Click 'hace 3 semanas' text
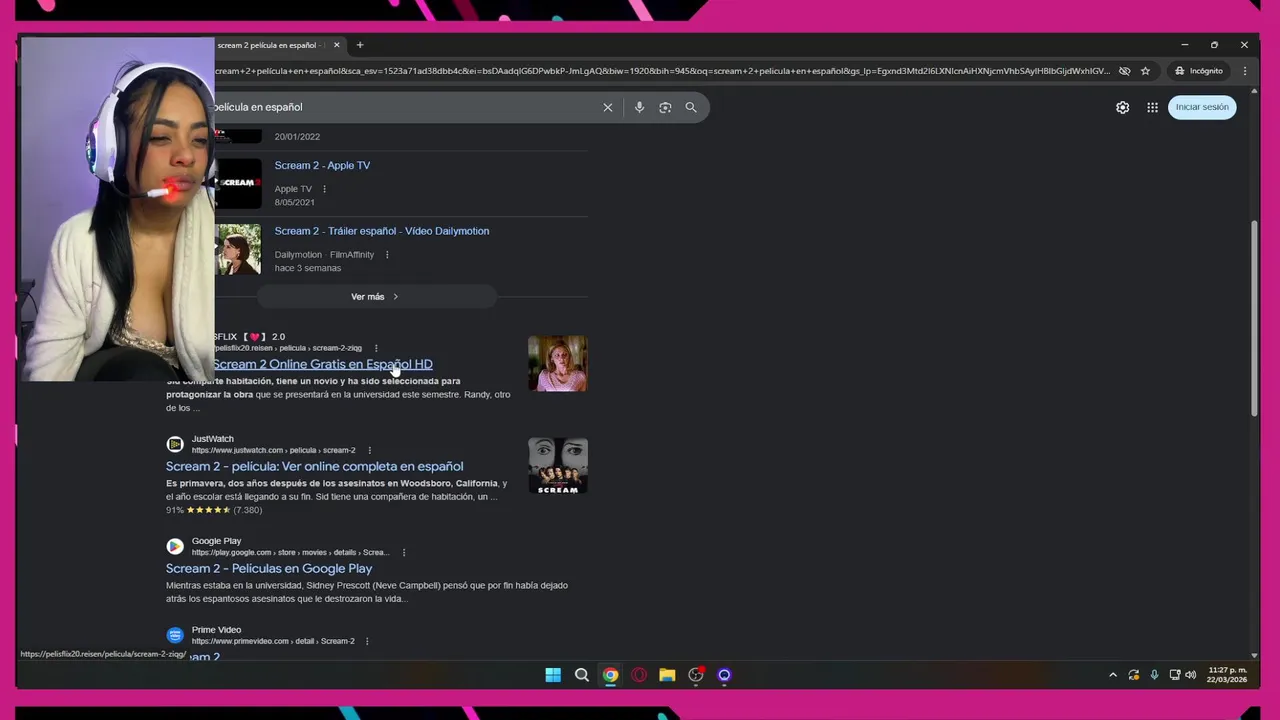 click(308, 268)
